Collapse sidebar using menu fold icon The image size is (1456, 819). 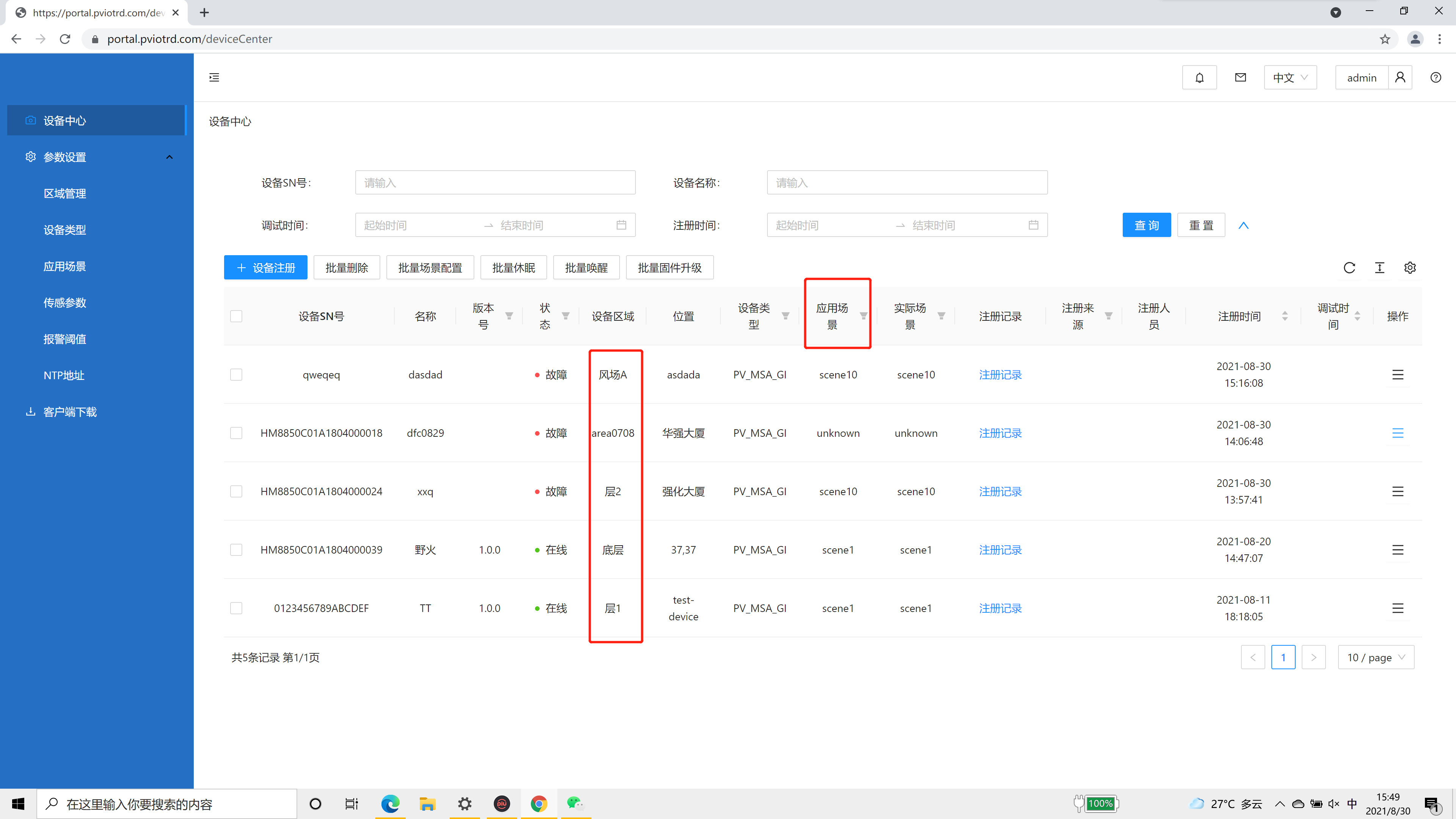[x=214, y=77]
